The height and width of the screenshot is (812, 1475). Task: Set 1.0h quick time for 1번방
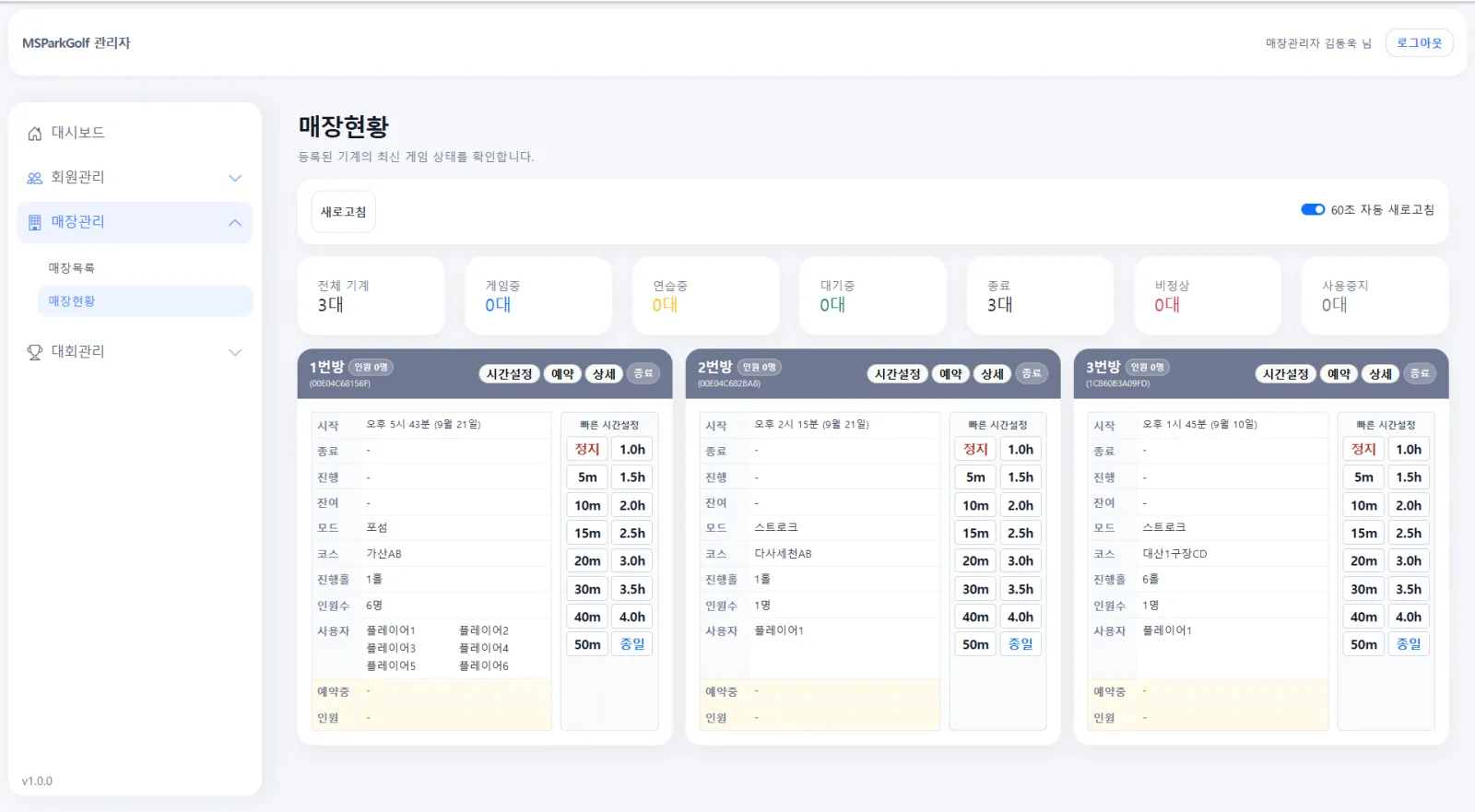[x=632, y=449]
